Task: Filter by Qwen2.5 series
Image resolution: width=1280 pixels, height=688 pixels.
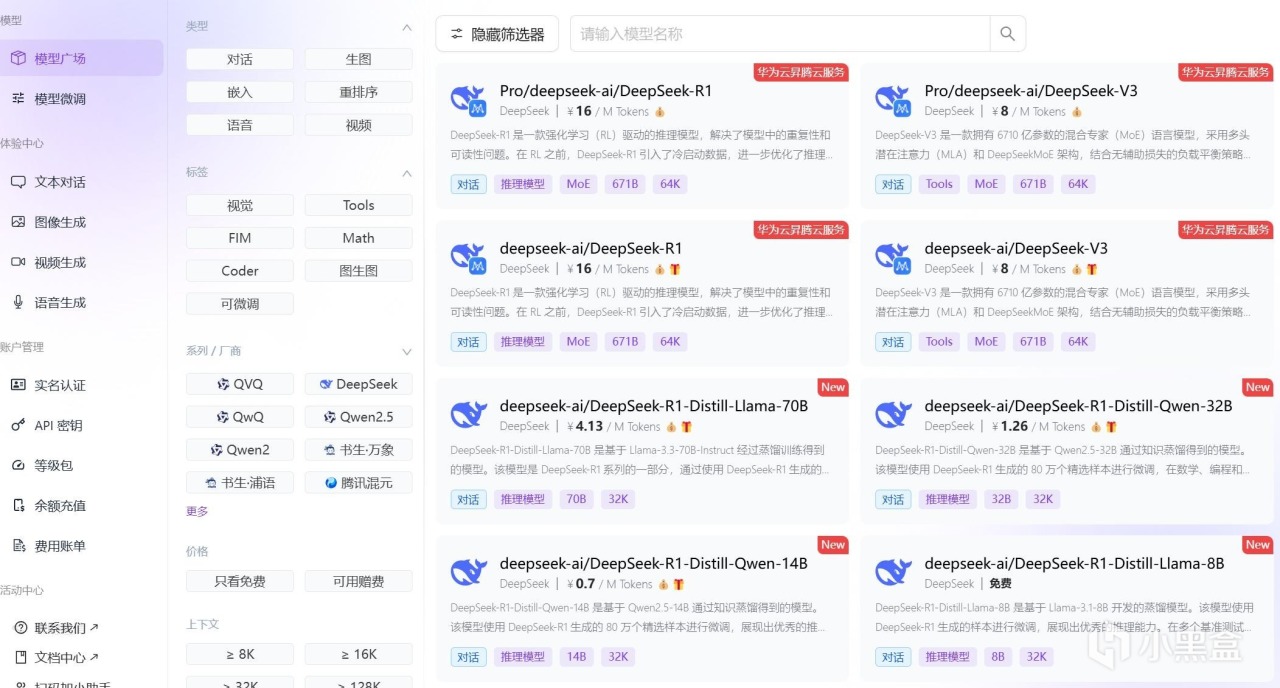Action: (x=358, y=417)
